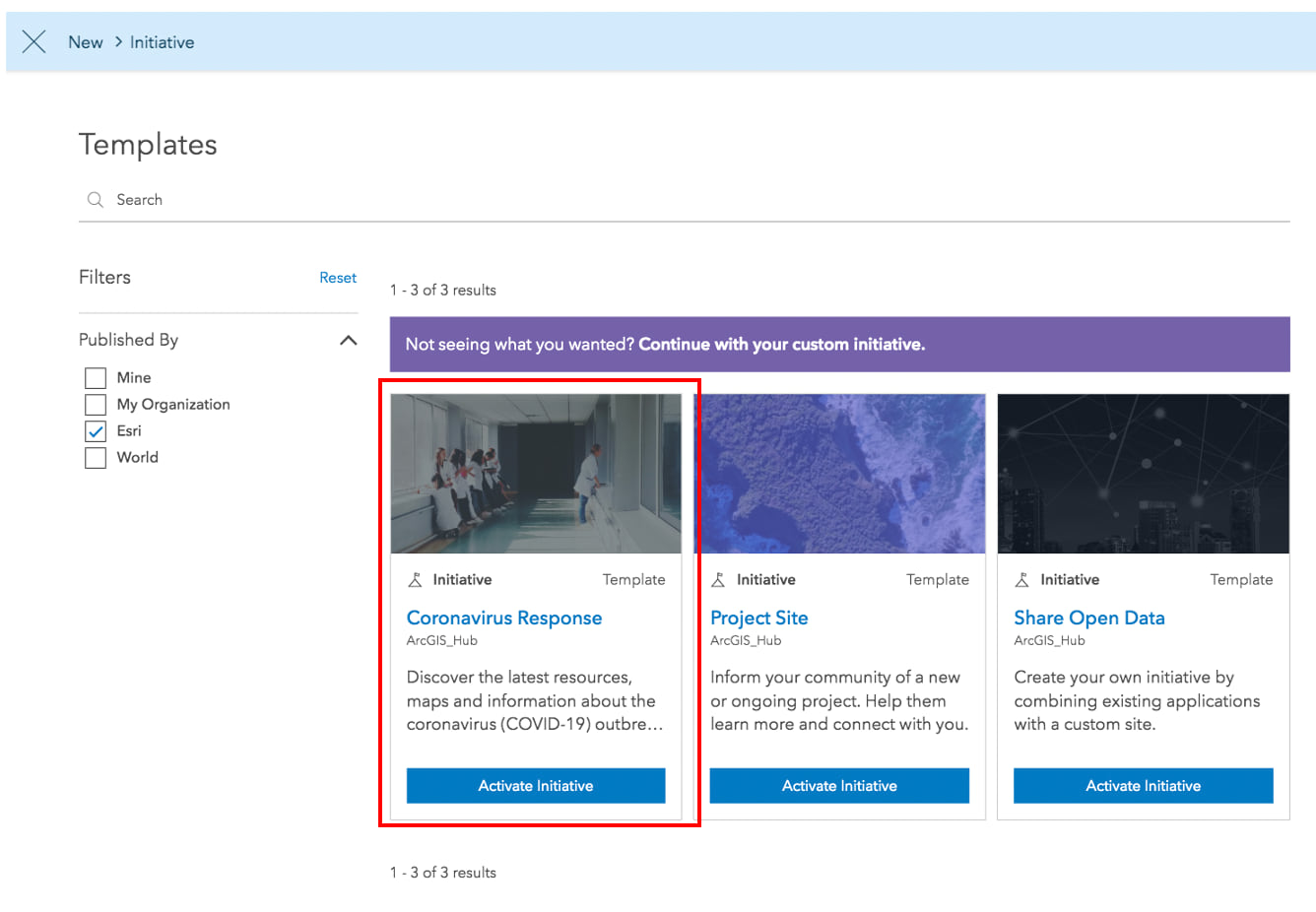Open the Share Open Data title link
The image size is (1316, 912).
1089,619
